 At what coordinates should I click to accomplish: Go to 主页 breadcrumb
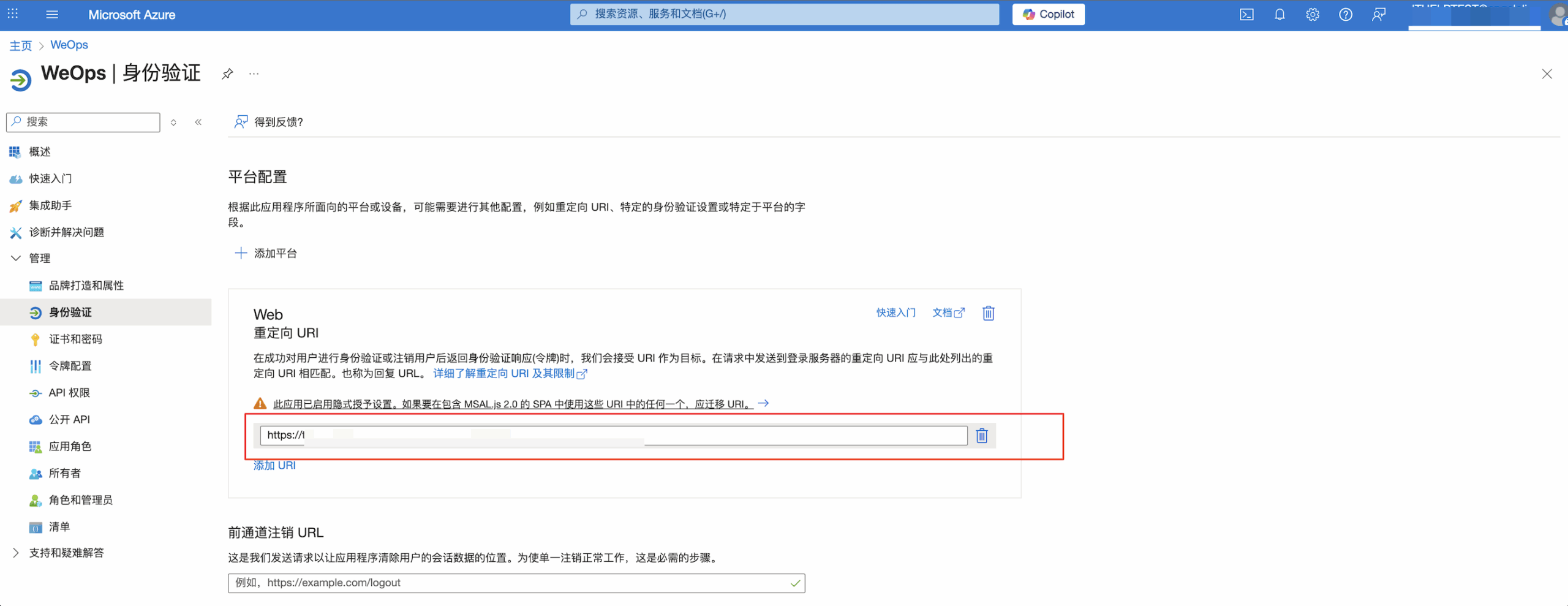point(21,45)
